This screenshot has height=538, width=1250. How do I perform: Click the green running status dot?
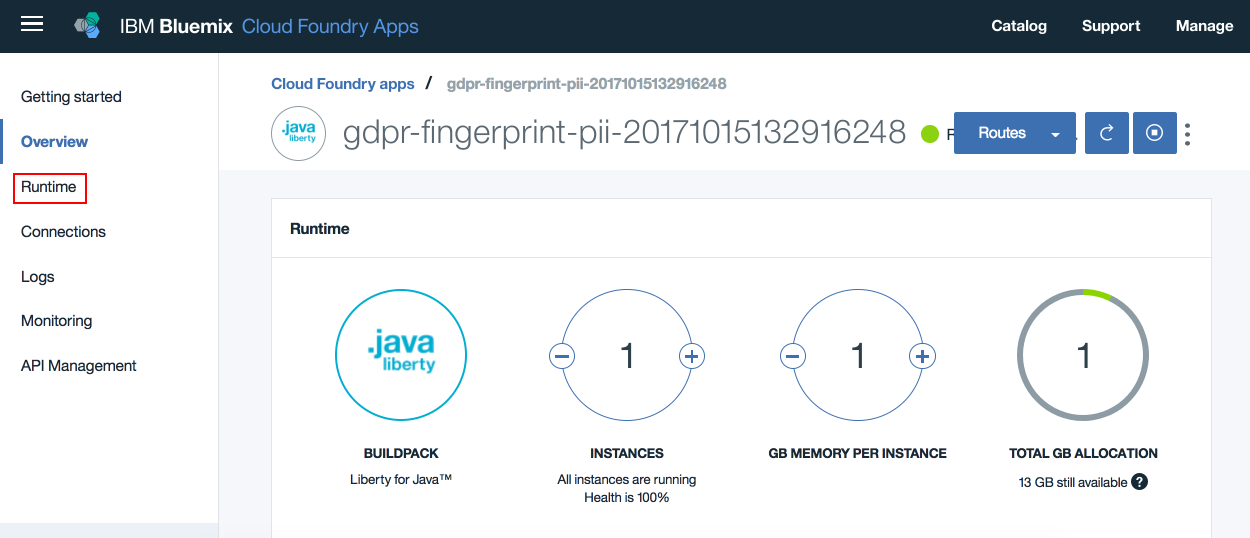[930, 133]
